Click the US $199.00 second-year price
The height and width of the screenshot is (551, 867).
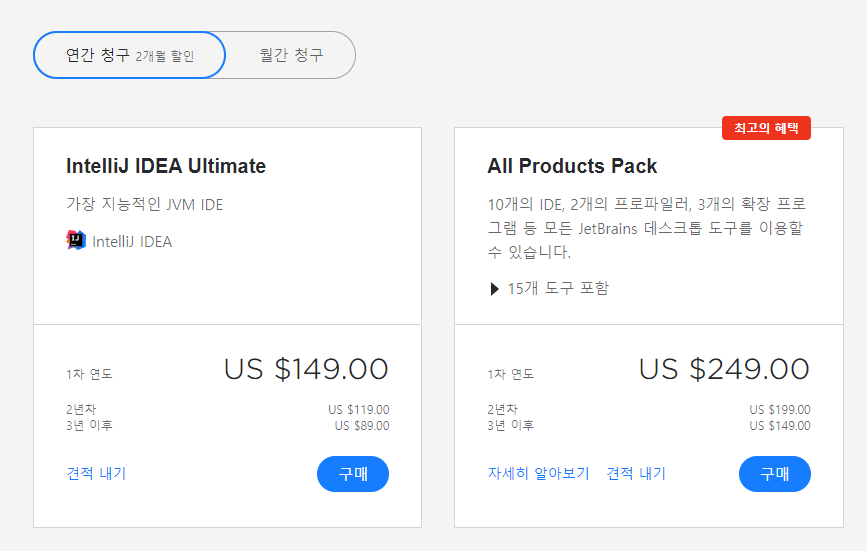click(780, 410)
